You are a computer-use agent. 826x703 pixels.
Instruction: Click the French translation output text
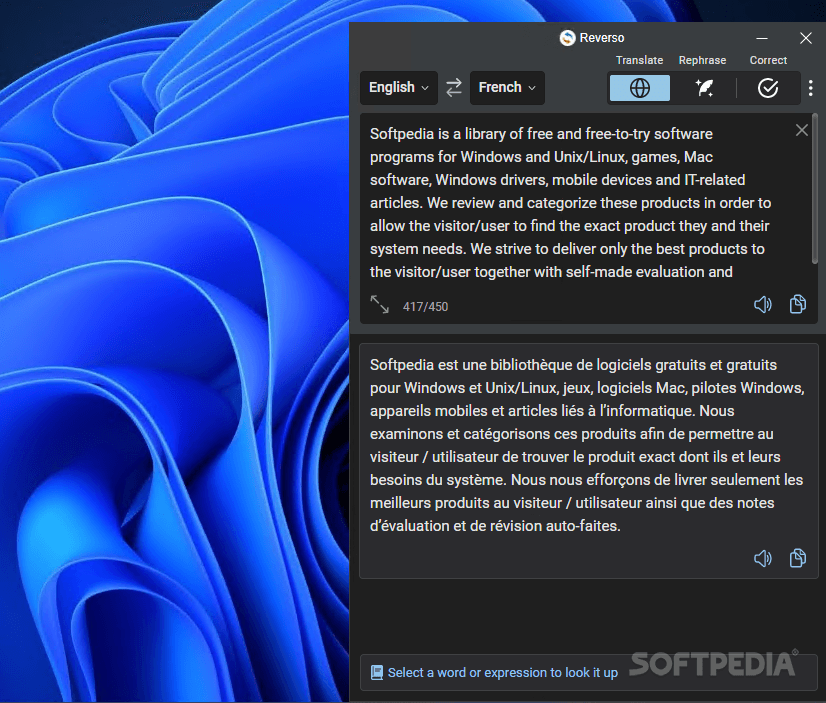click(x=587, y=445)
